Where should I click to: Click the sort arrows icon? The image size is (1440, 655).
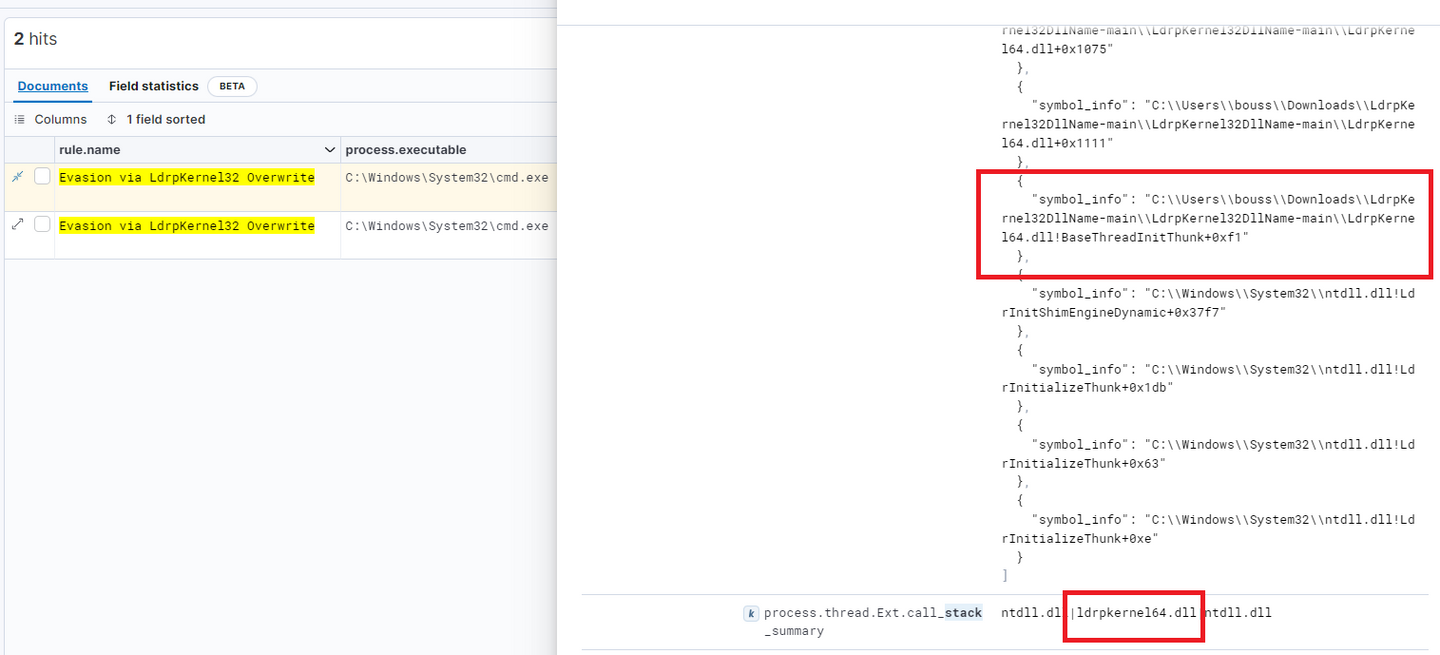point(112,119)
